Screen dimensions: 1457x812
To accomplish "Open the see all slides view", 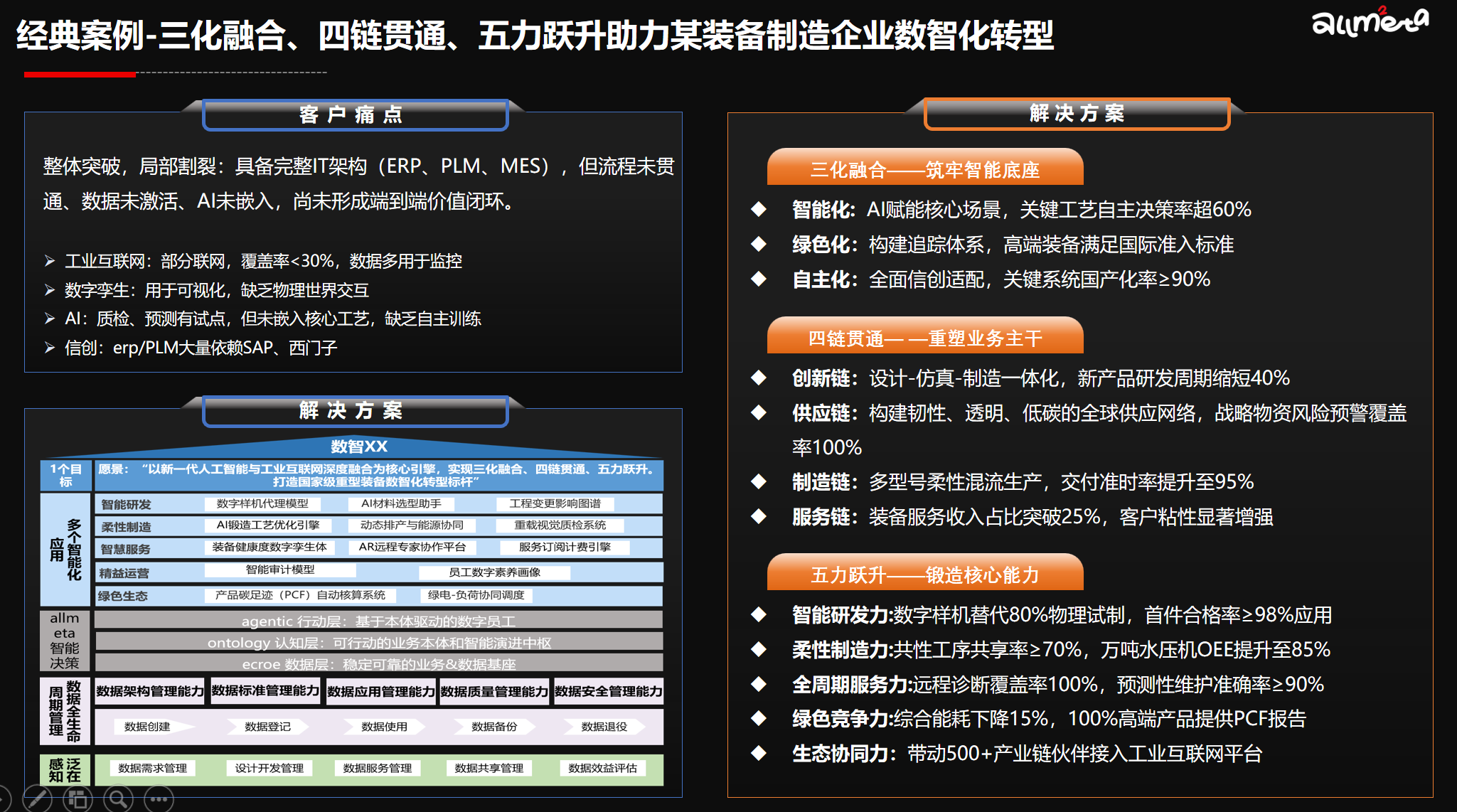I will click(78, 798).
